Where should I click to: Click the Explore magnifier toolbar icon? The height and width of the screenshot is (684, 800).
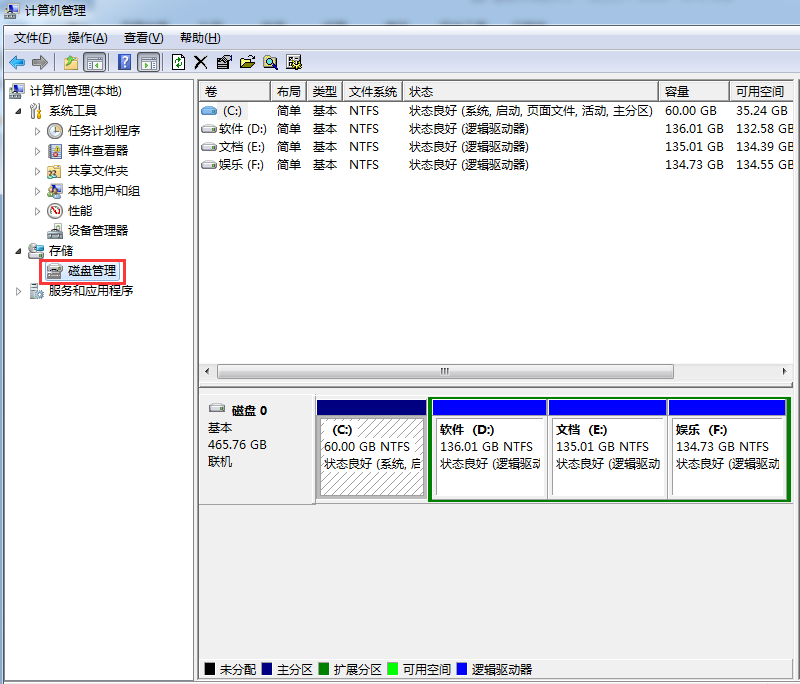point(270,62)
